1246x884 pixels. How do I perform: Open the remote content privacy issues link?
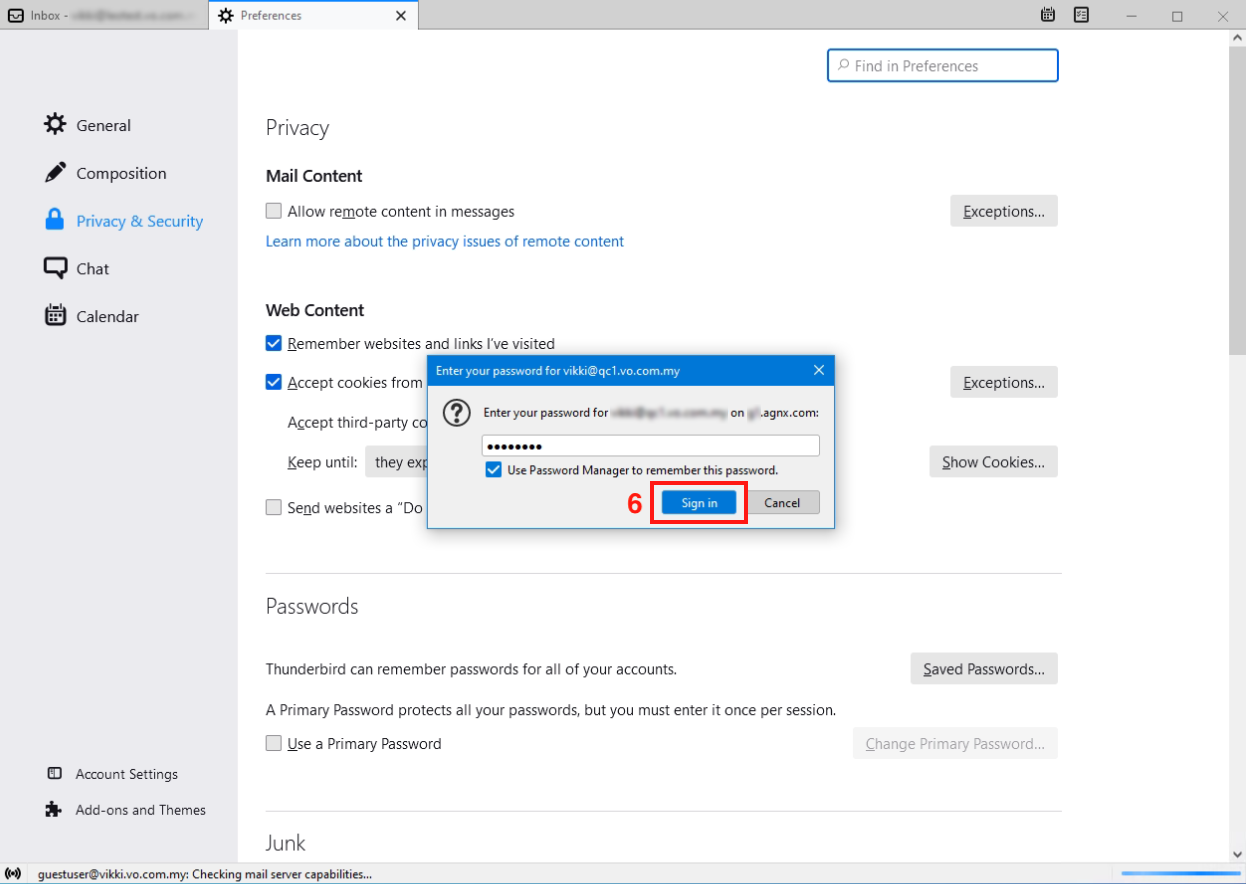pyautogui.click(x=444, y=241)
